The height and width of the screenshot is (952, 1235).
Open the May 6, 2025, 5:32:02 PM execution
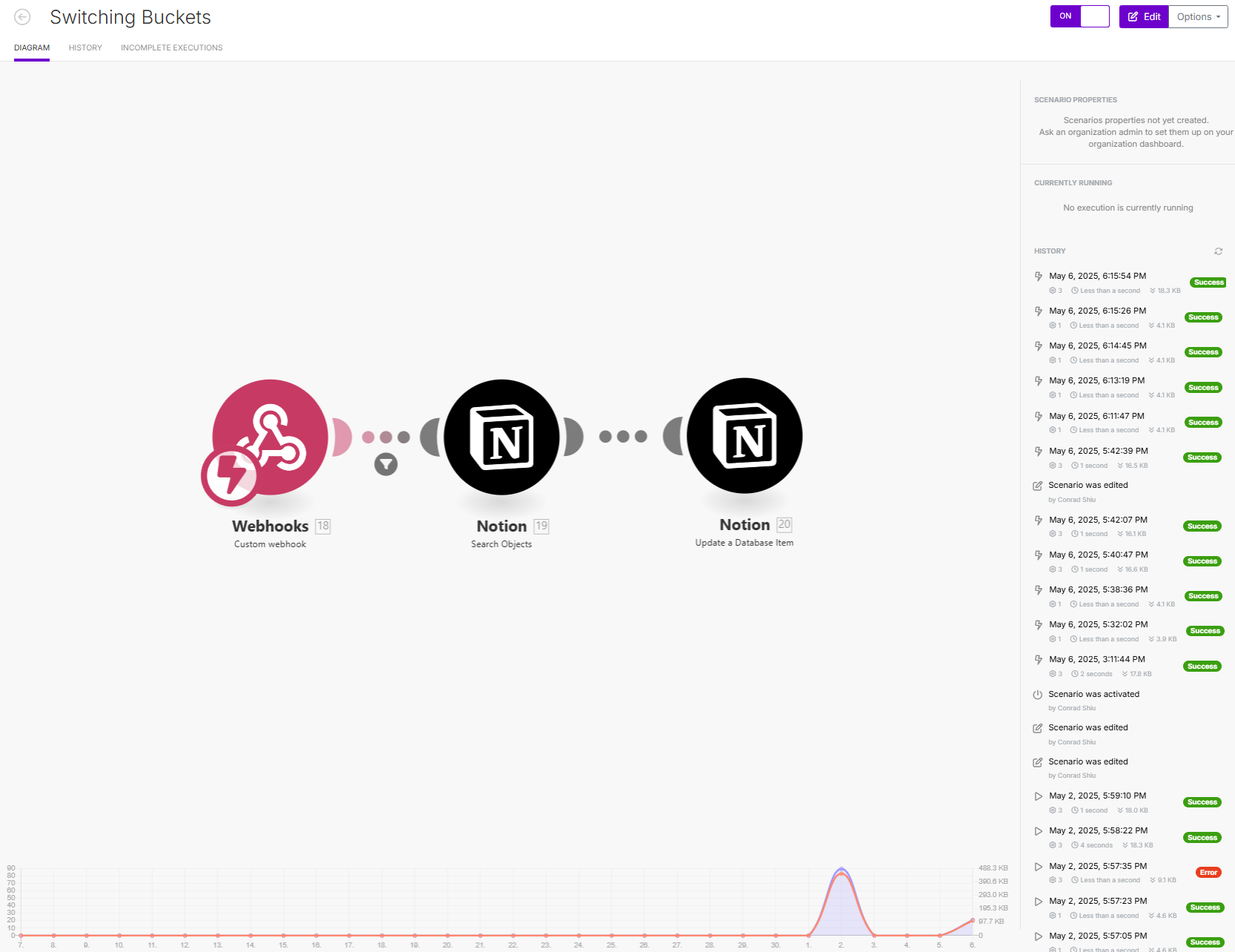[x=1098, y=624]
